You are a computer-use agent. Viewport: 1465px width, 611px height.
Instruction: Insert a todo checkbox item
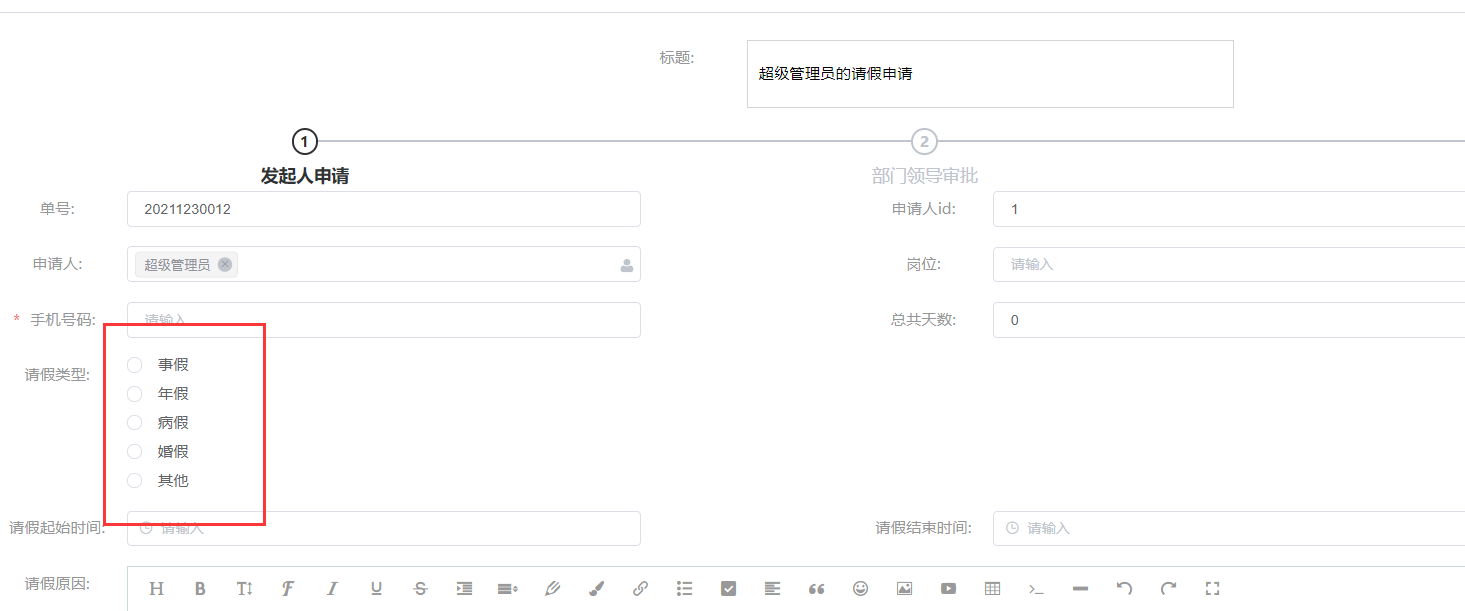click(728, 589)
